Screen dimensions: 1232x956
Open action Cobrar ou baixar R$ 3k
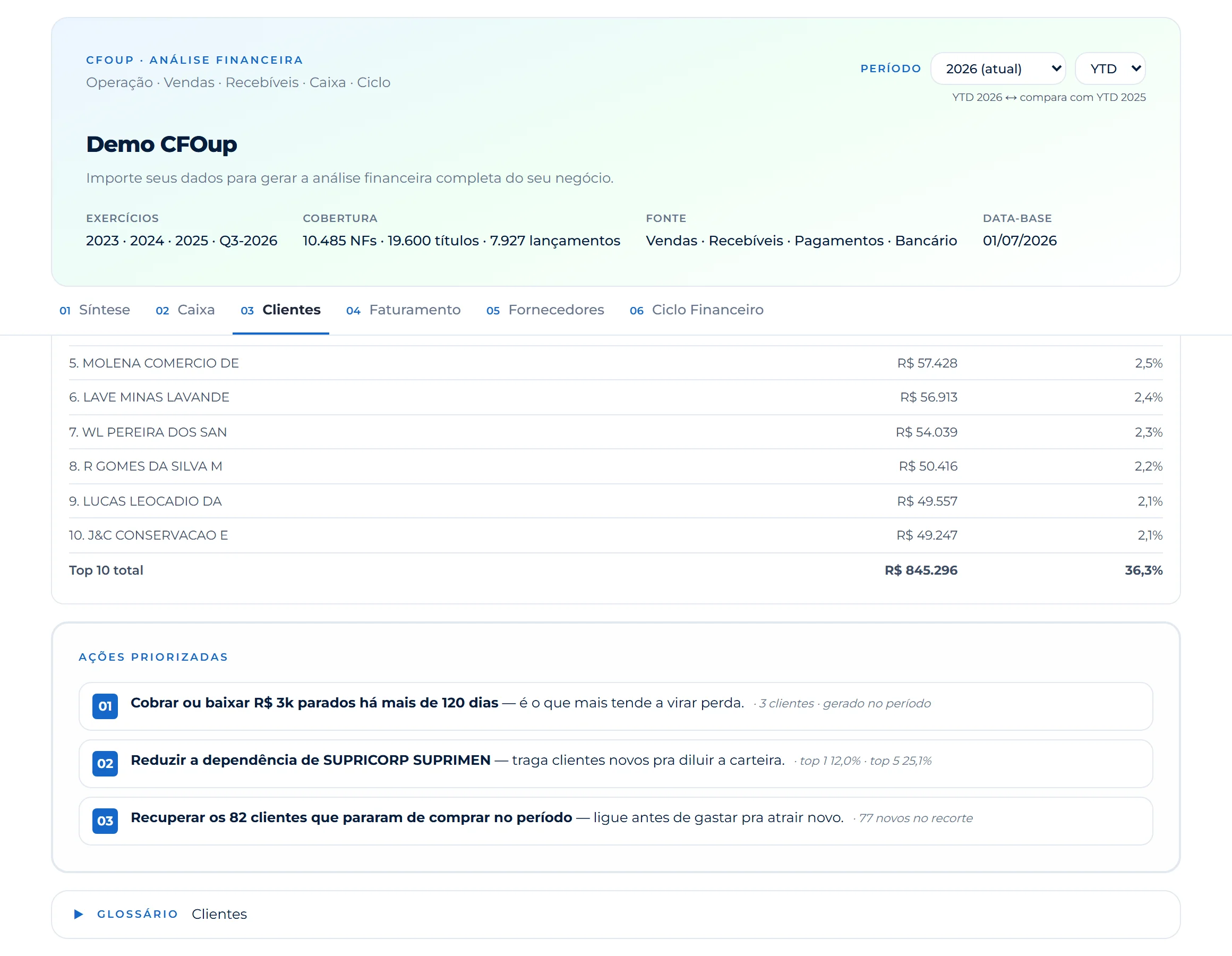pyautogui.click(x=615, y=706)
